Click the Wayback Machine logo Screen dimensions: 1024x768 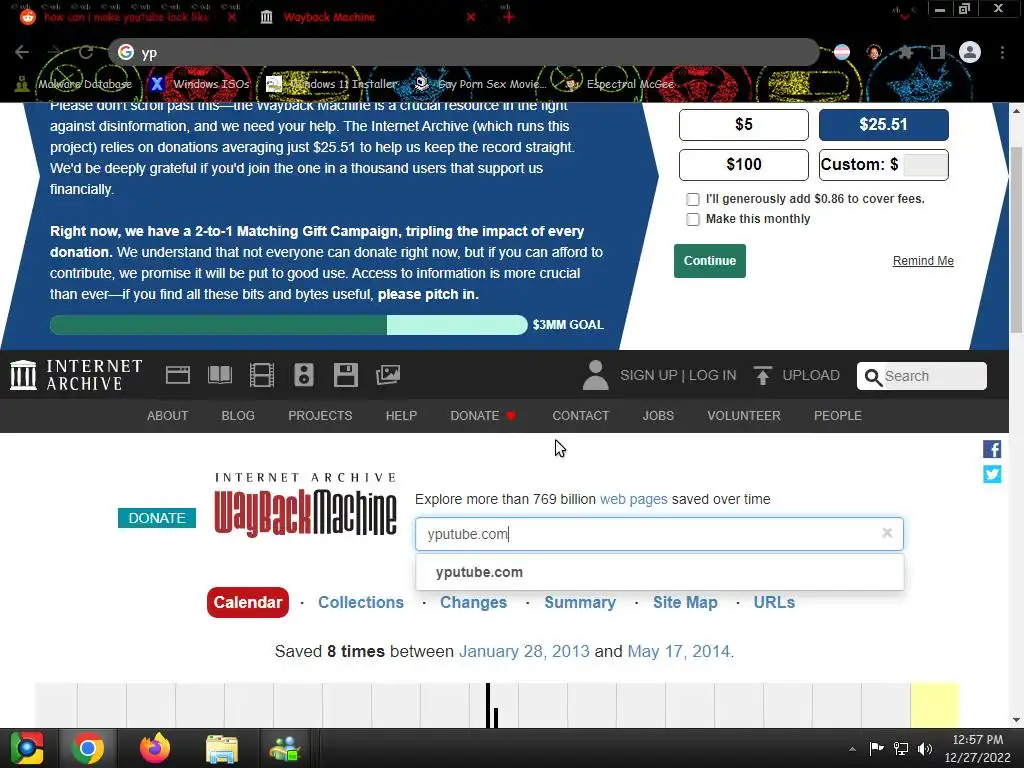coord(305,505)
